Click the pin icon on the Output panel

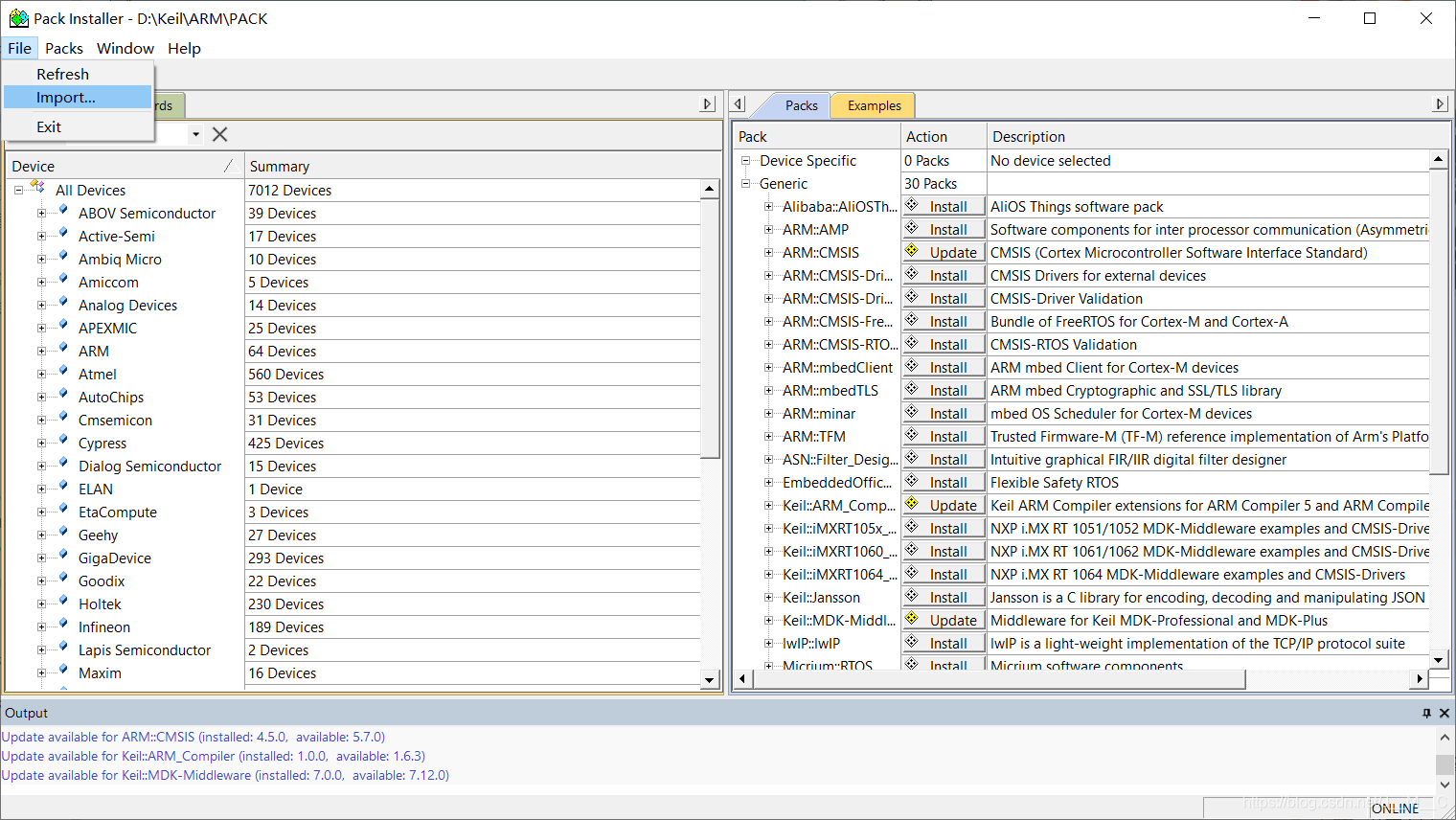[1426, 713]
